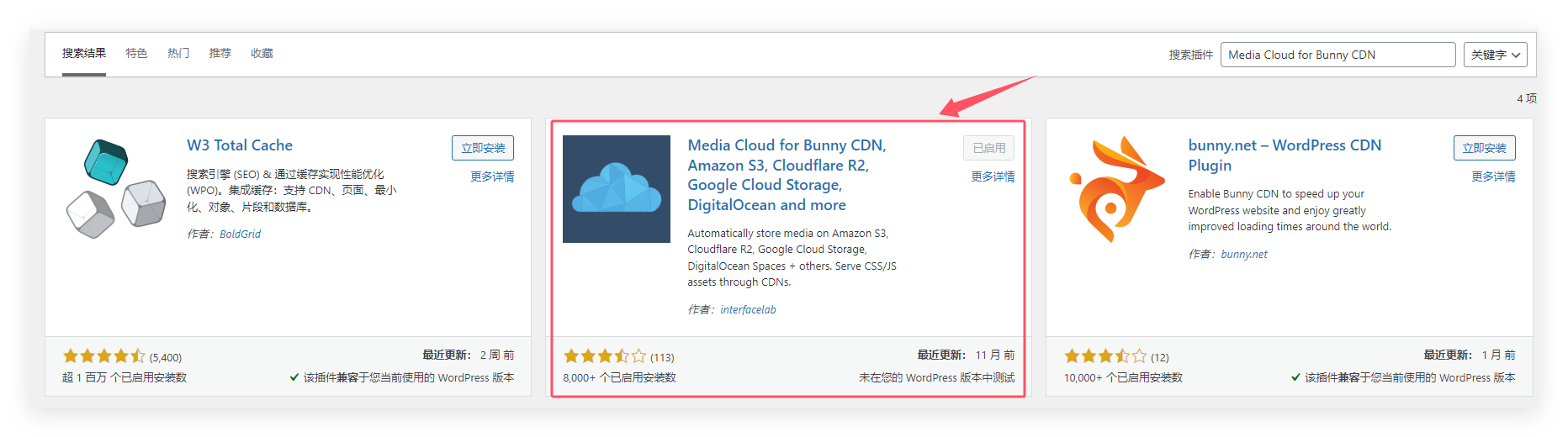
Task: Click the 4 项 result count
Action: pyautogui.click(x=1526, y=98)
